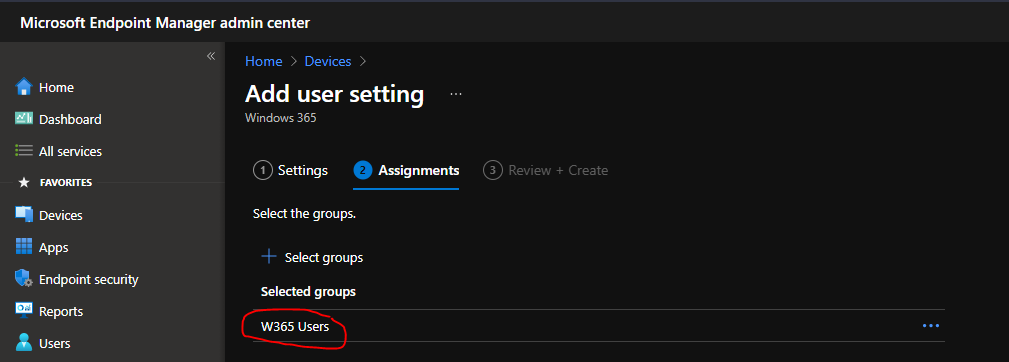
Task: Click the Endpoint security shield icon
Action: tap(24, 279)
